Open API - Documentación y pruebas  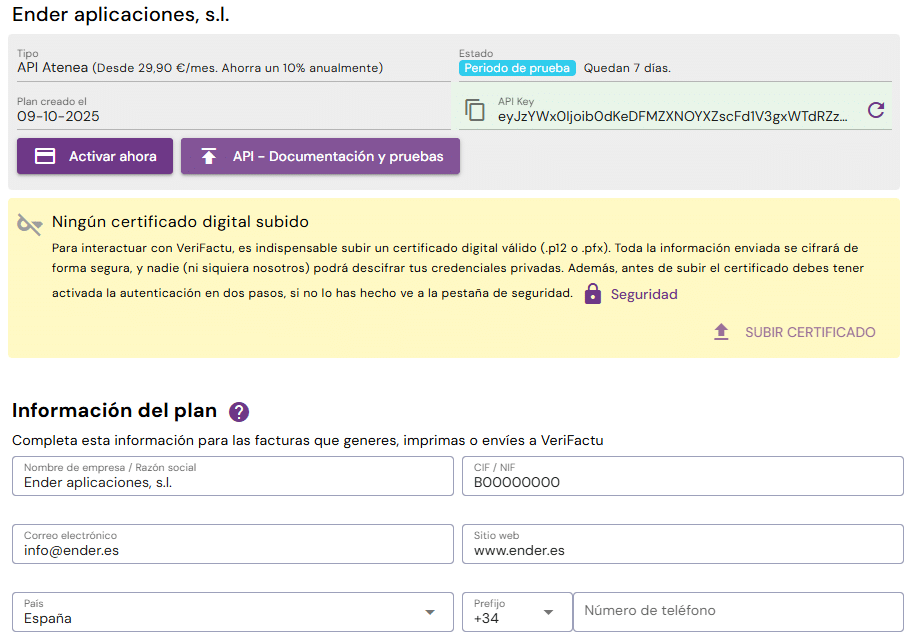(320, 157)
